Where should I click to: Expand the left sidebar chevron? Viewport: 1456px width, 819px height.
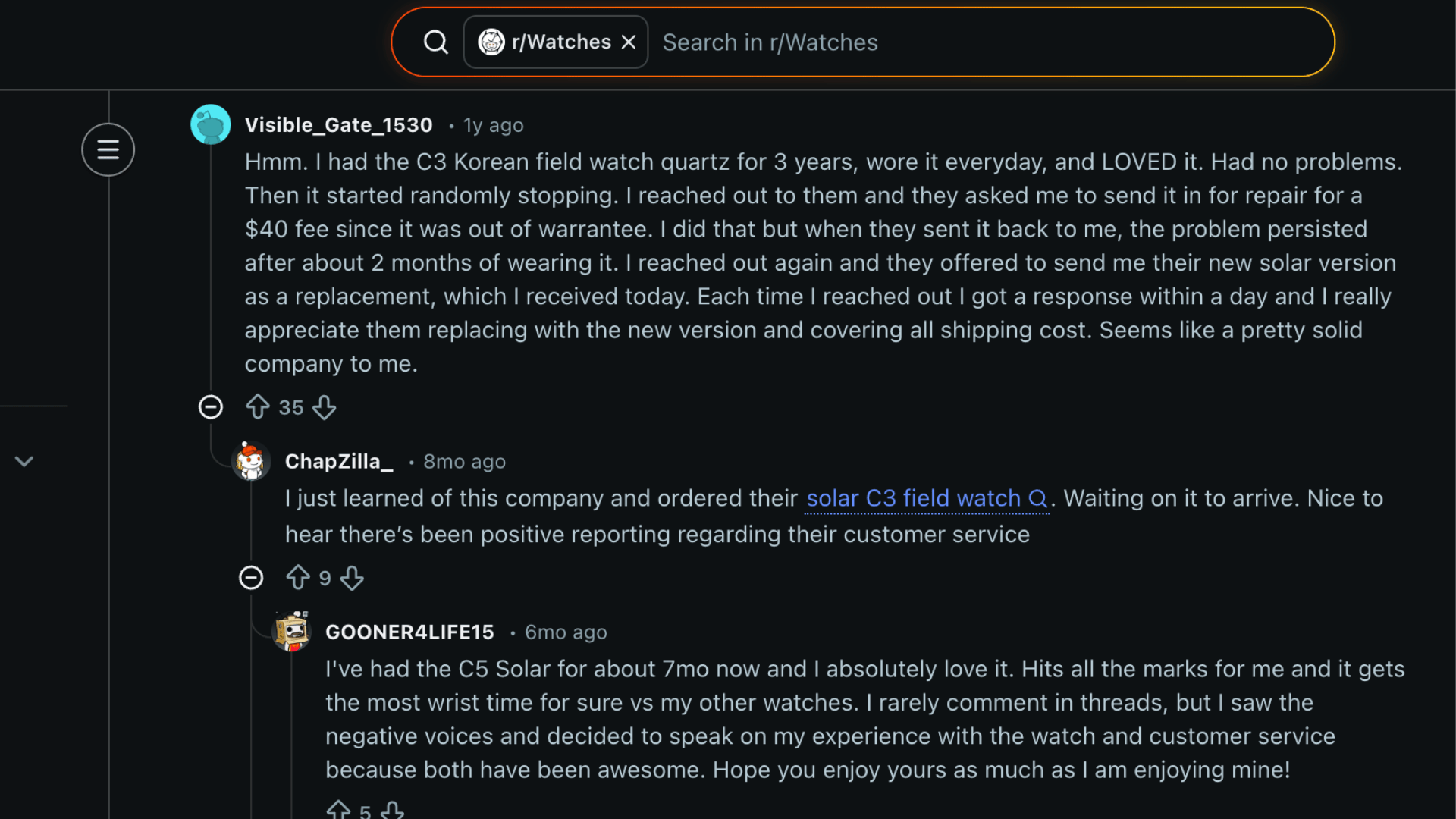coord(24,460)
